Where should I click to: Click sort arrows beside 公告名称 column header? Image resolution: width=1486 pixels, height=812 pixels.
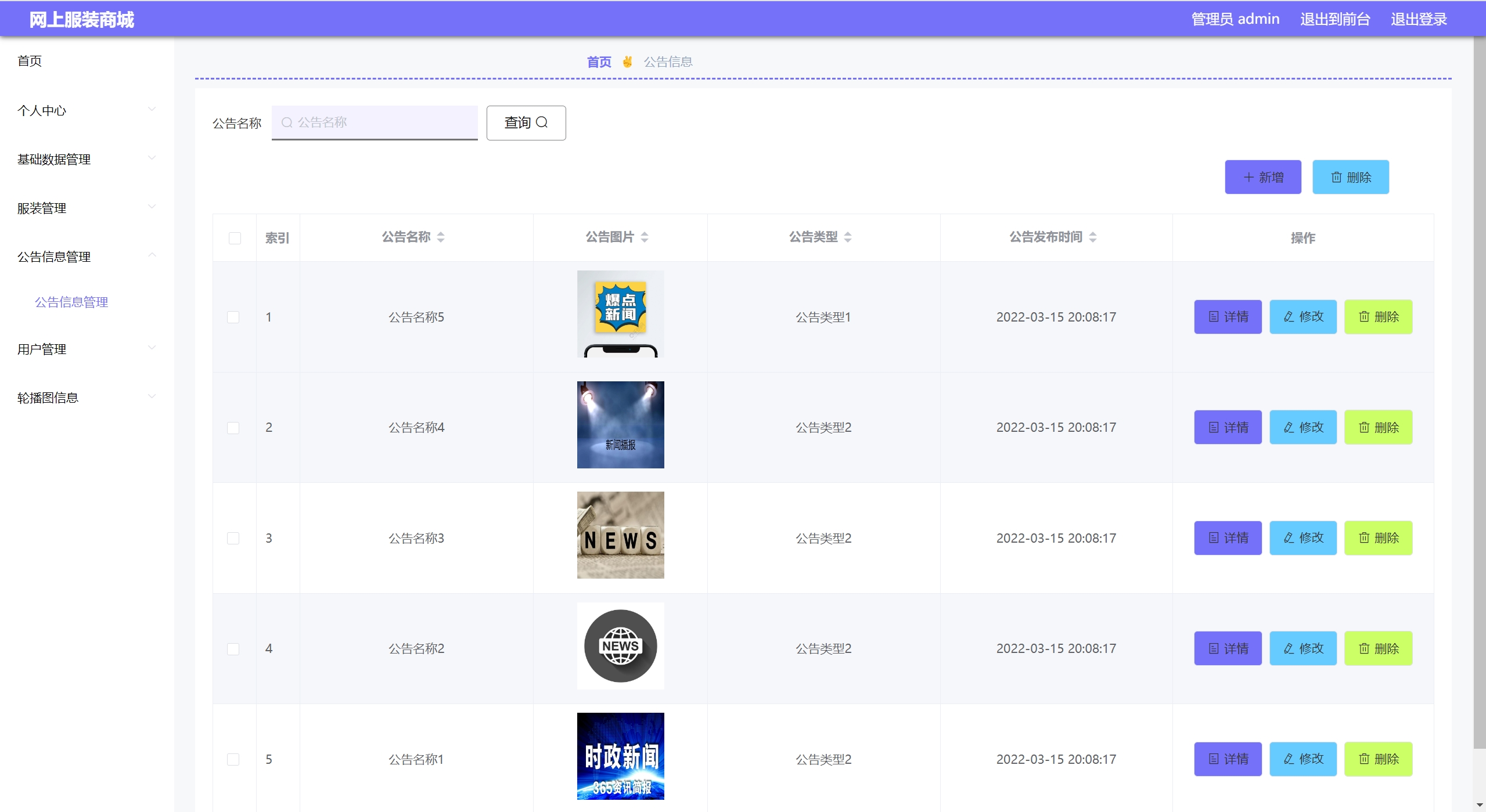tap(441, 237)
